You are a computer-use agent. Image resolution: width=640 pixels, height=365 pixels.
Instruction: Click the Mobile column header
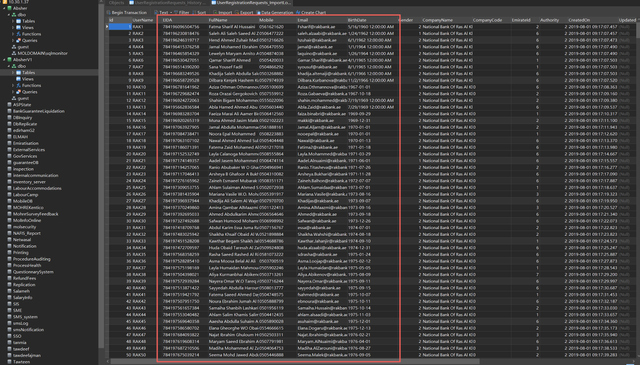(277, 20)
